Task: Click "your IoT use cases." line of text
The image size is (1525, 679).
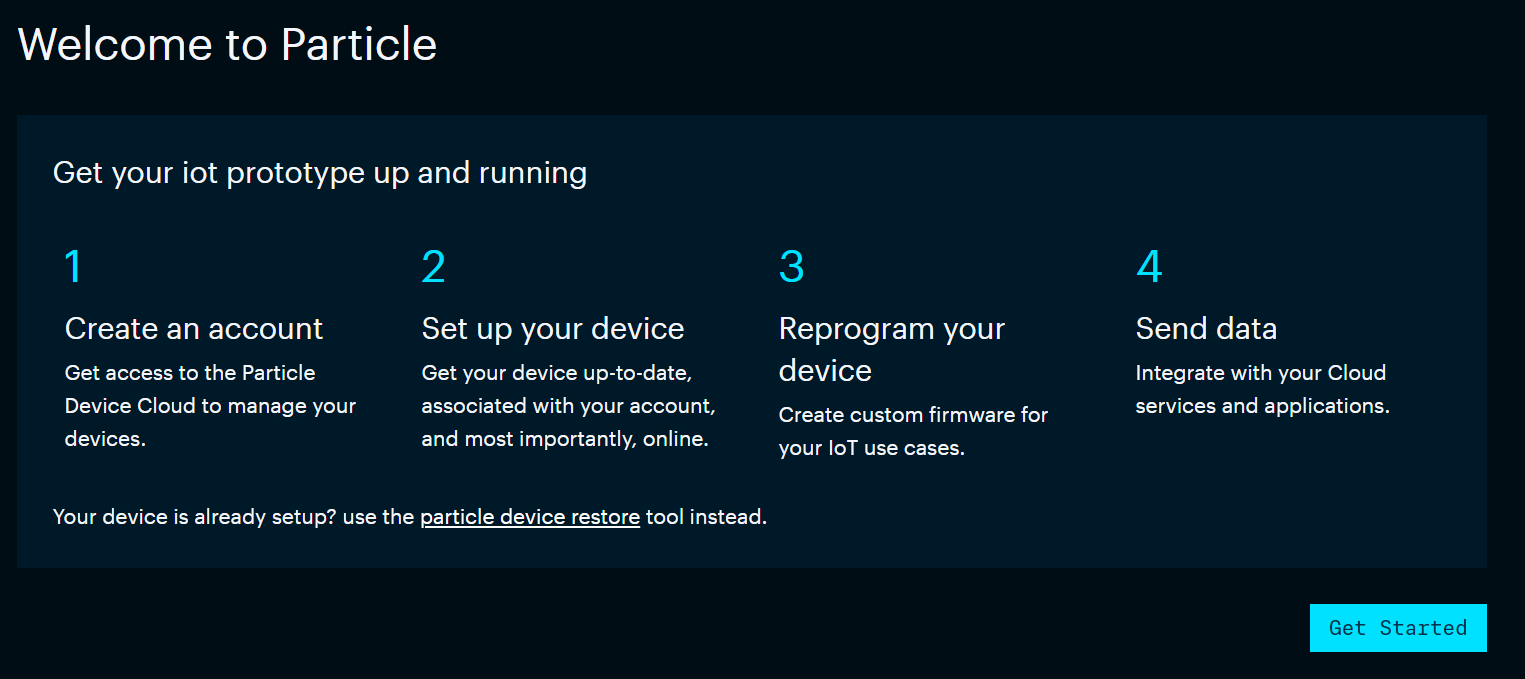Action: pyautogui.click(x=871, y=448)
